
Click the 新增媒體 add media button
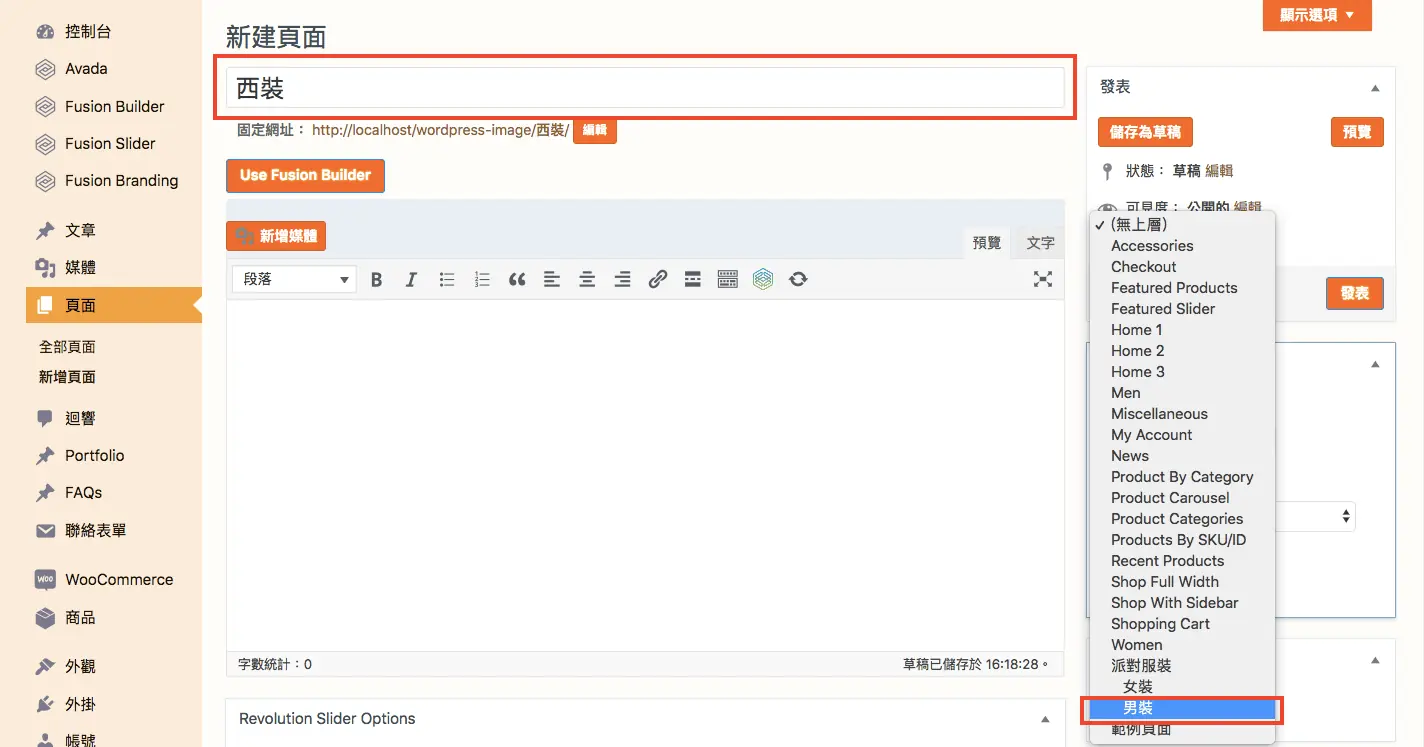276,237
